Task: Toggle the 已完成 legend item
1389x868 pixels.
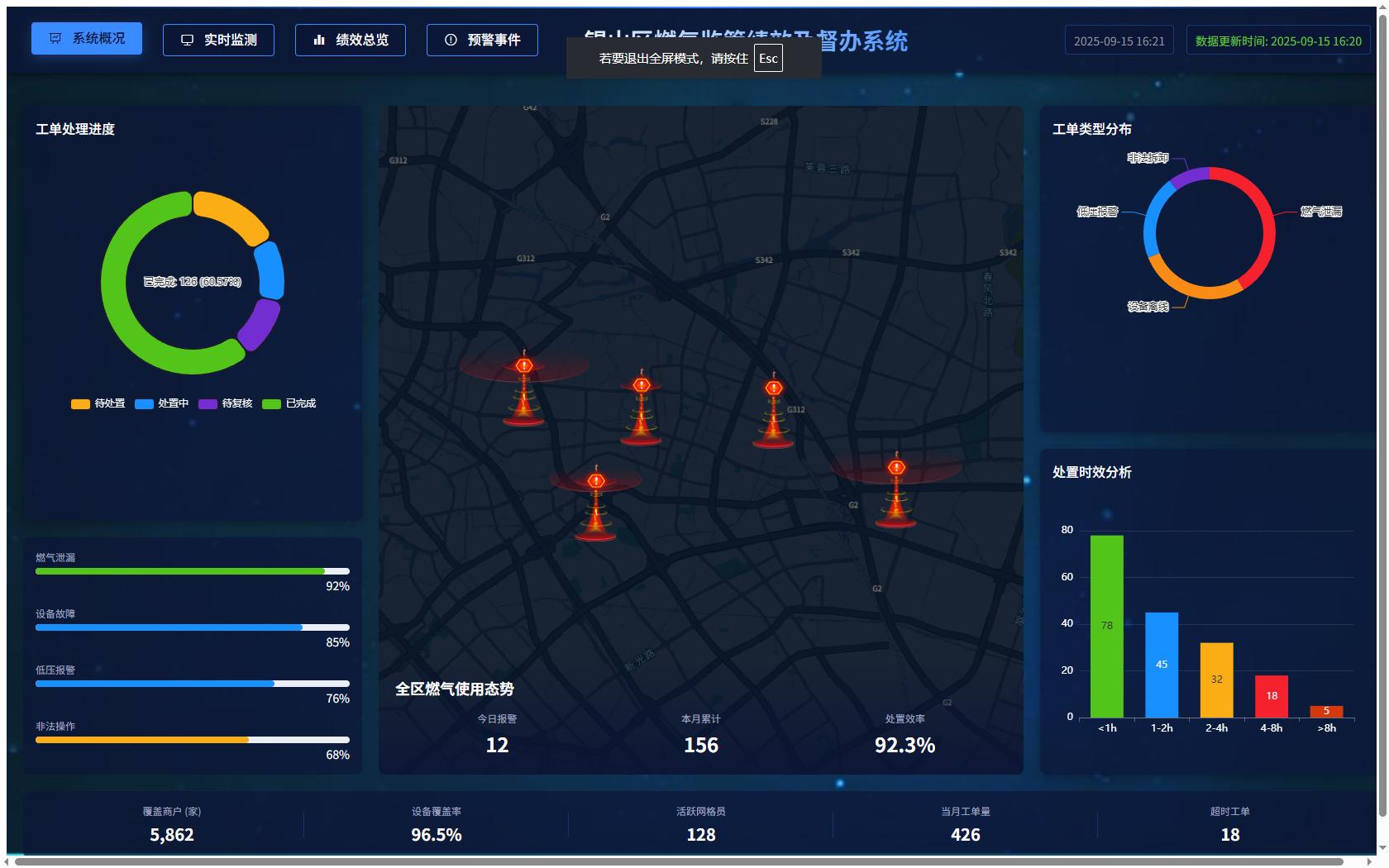Action: click(x=289, y=403)
